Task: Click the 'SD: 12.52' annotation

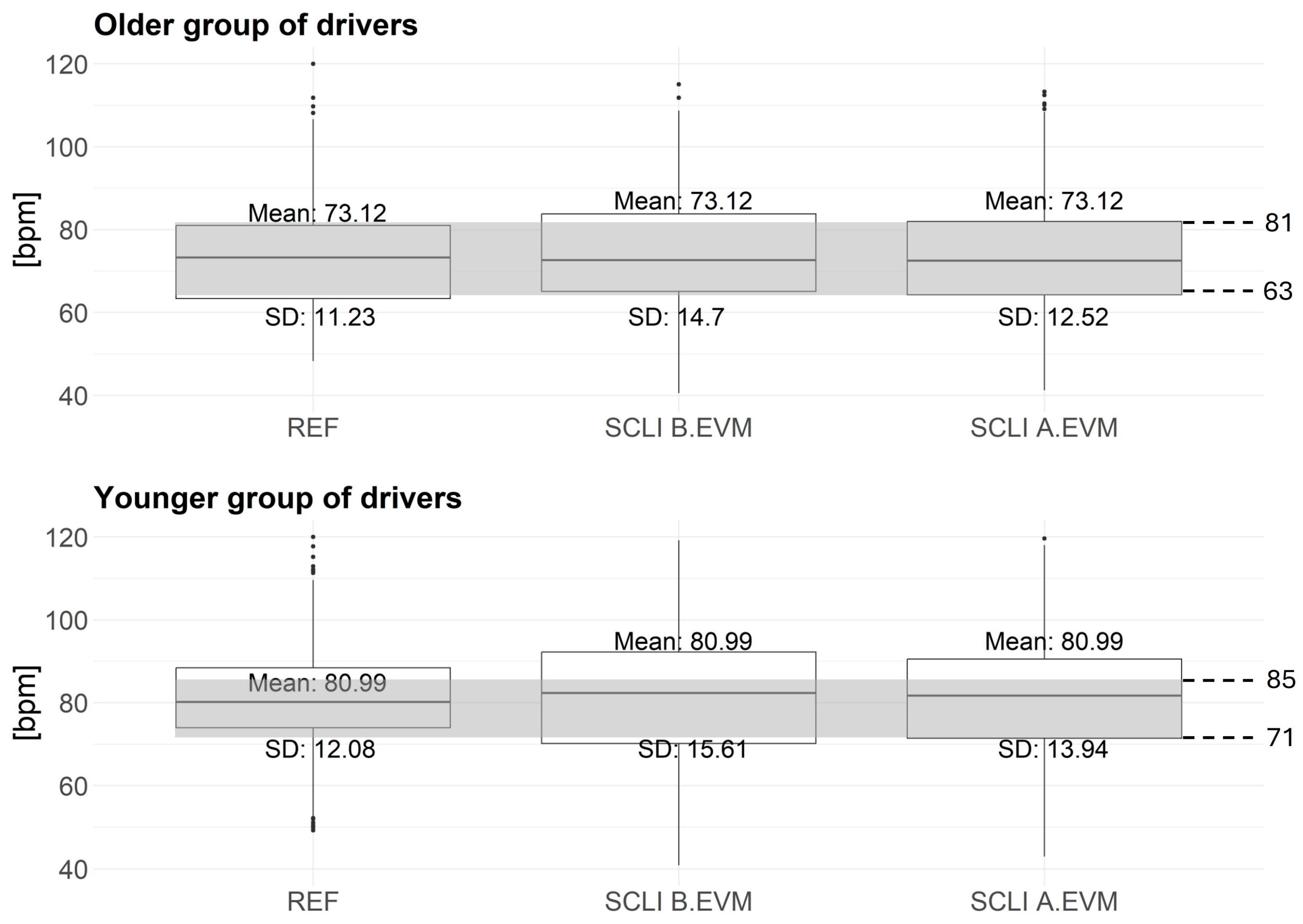Action: pyautogui.click(x=1052, y=317)
